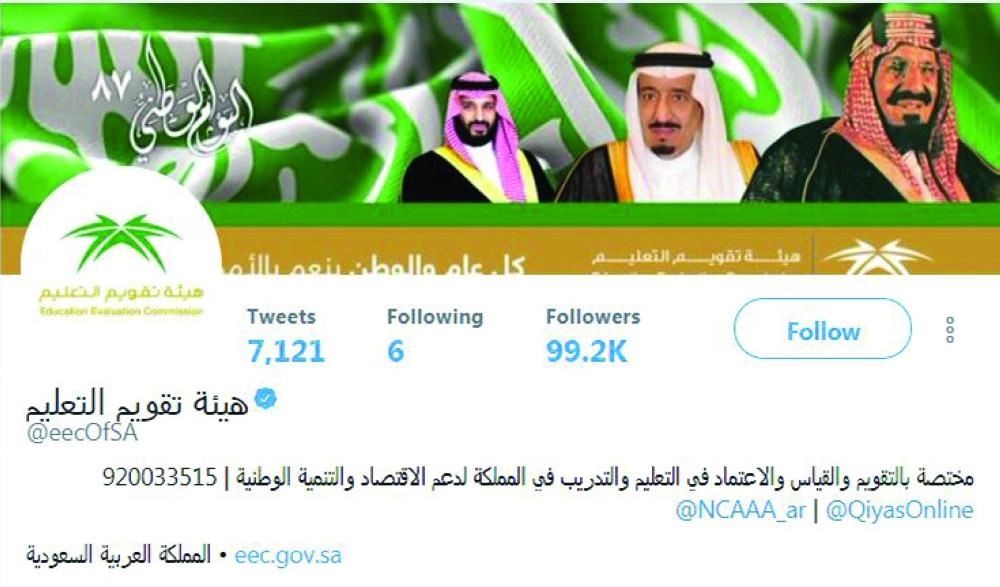Open the three-dot more options menu

(x=950, y=330)
